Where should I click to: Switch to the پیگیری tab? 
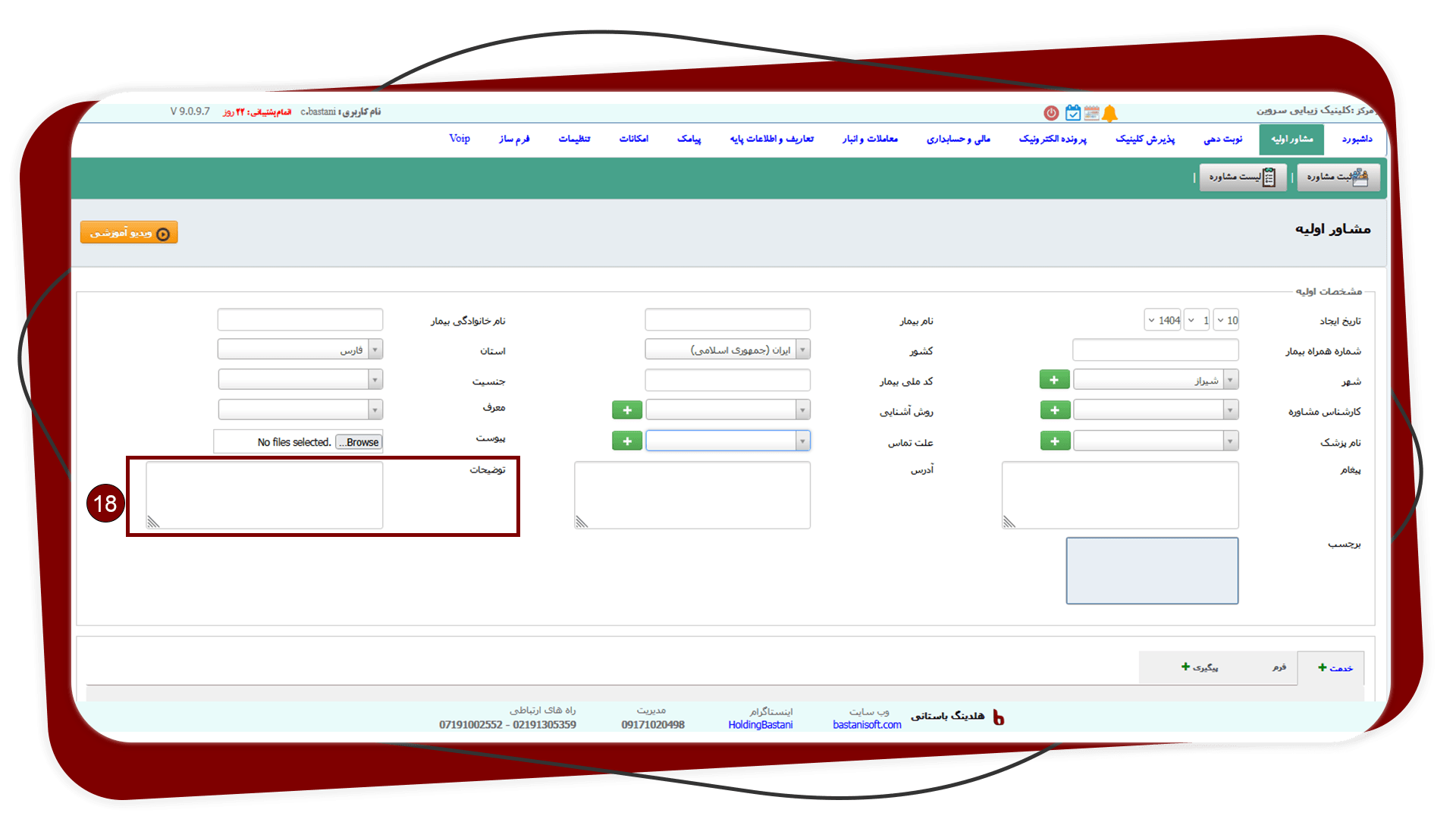[x=1200, y=667]
